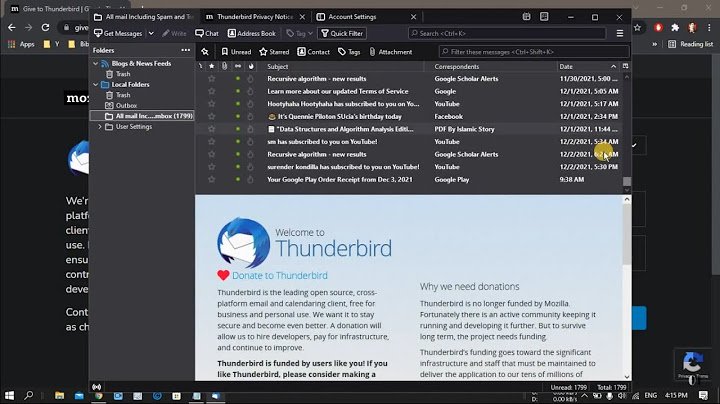The width and height of the screenshot is (720, 404).
Task: Click the Outbox folder under Local Folders
Action: point(126,105)
